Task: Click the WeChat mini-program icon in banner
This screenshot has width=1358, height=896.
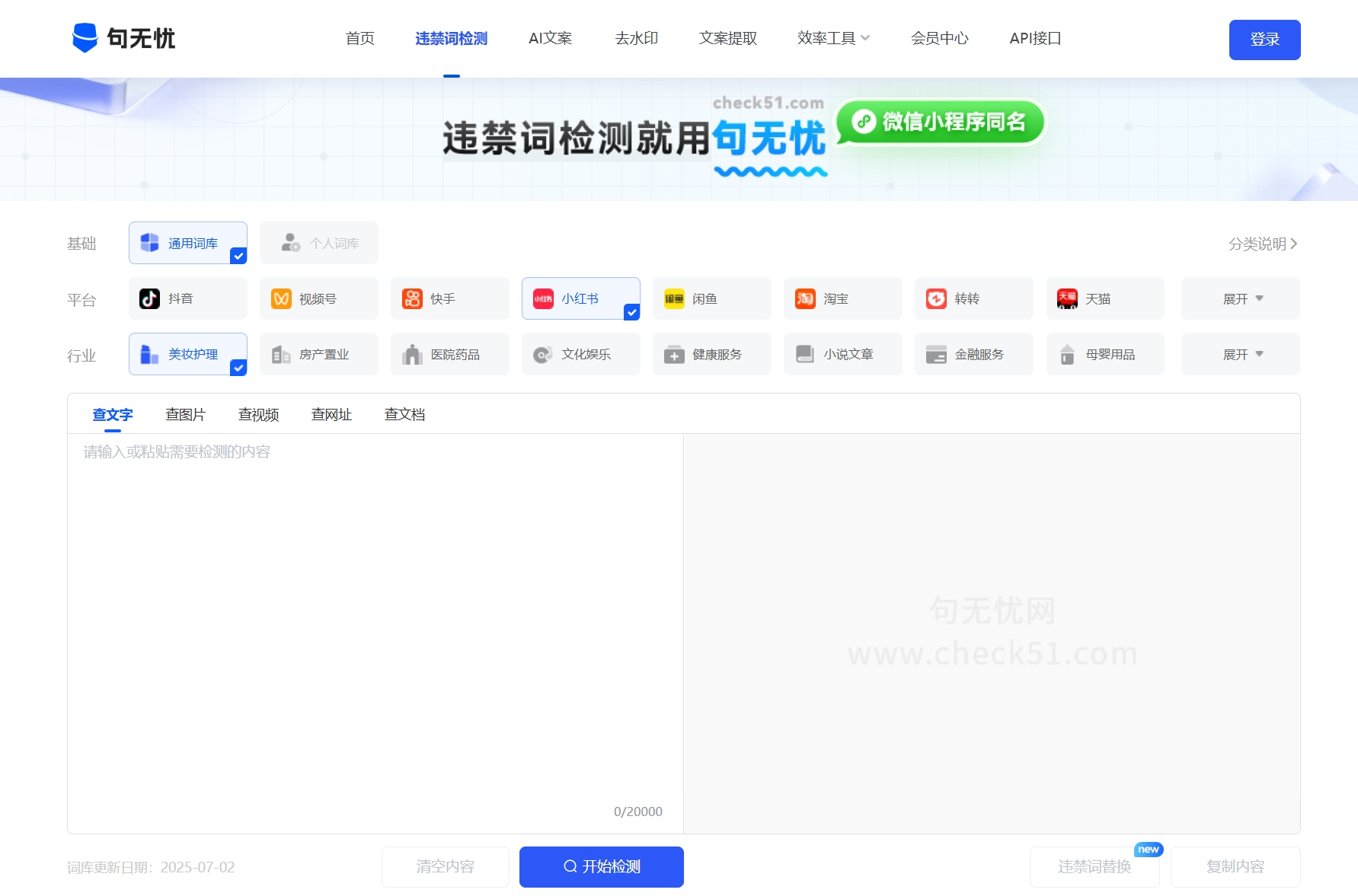Action: [x=863, y=121]
